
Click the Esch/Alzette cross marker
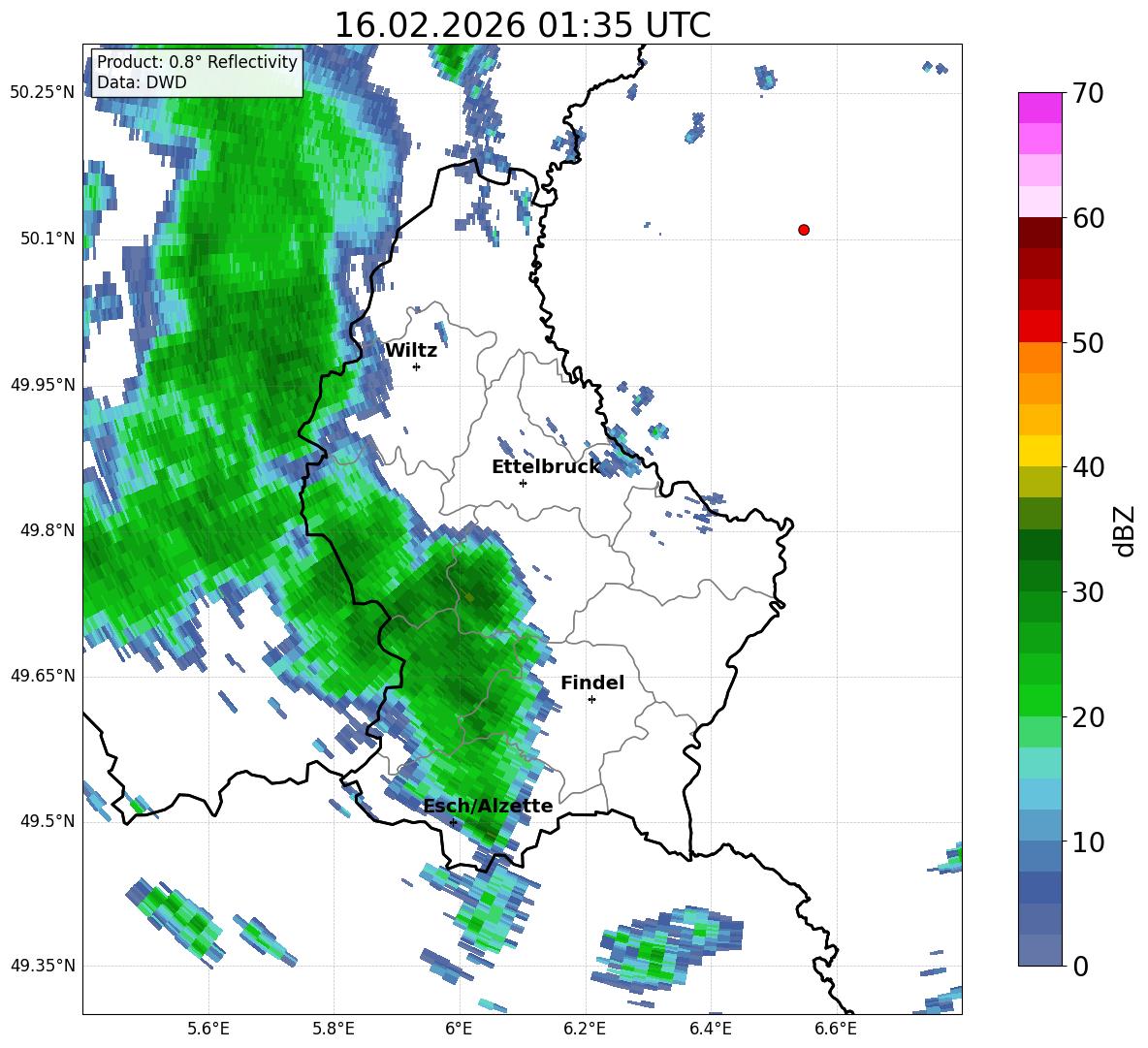point(453,822)
